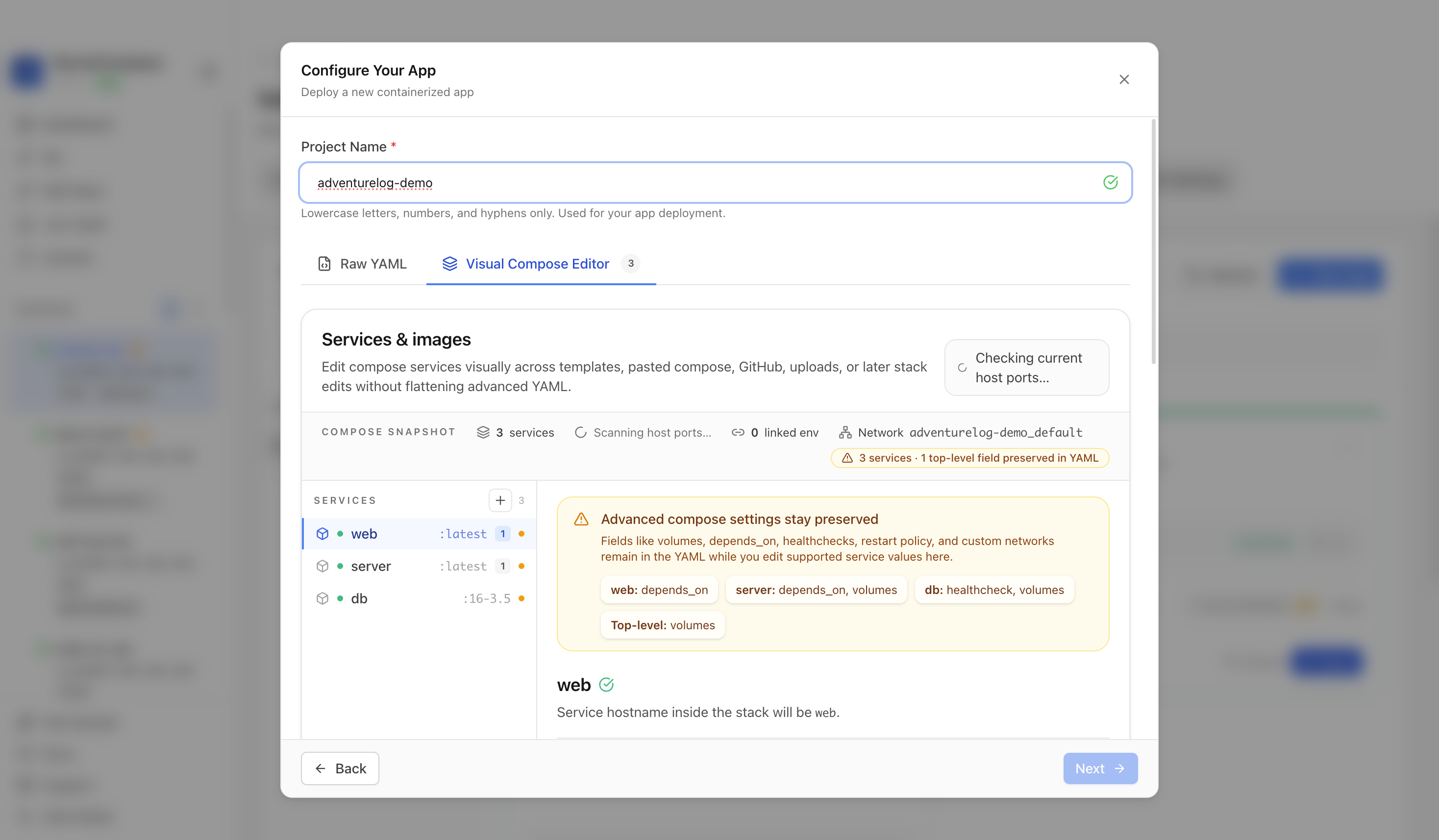This screenshot has height=840, width=1439.
Task: Select the db service row
Action: [419, 598]
